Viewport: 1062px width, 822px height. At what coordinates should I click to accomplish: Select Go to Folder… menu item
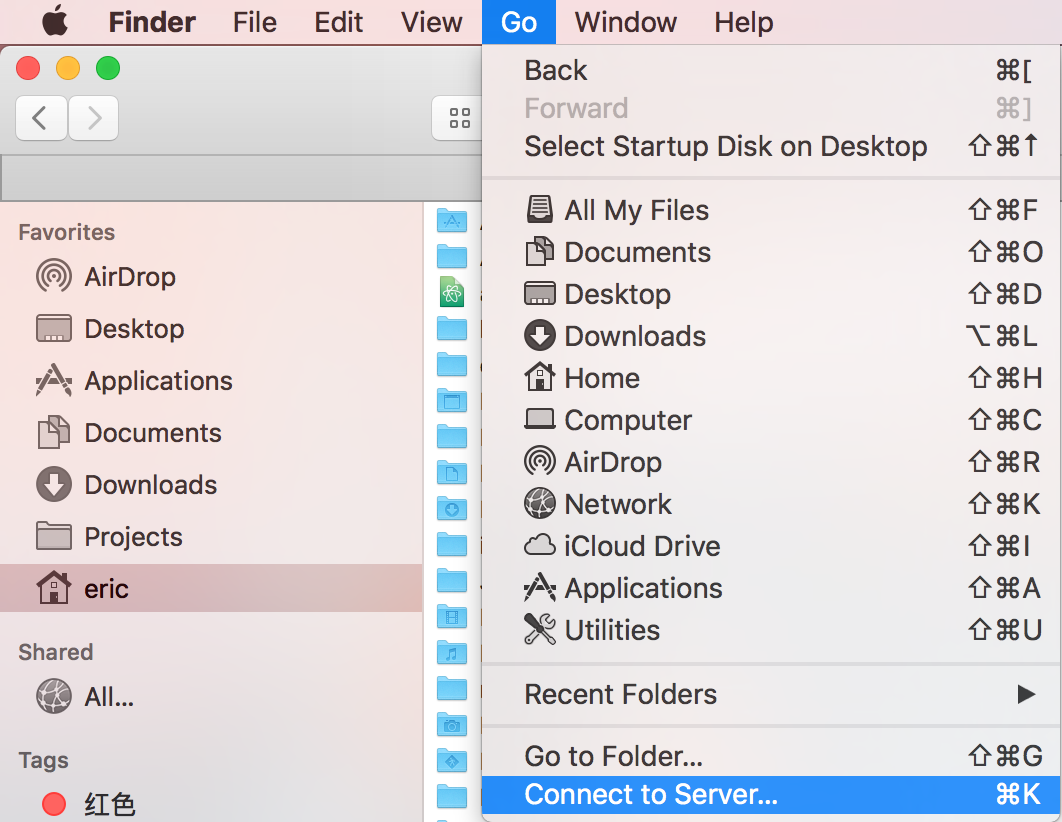pyautogui.click(x=771, y=756)
